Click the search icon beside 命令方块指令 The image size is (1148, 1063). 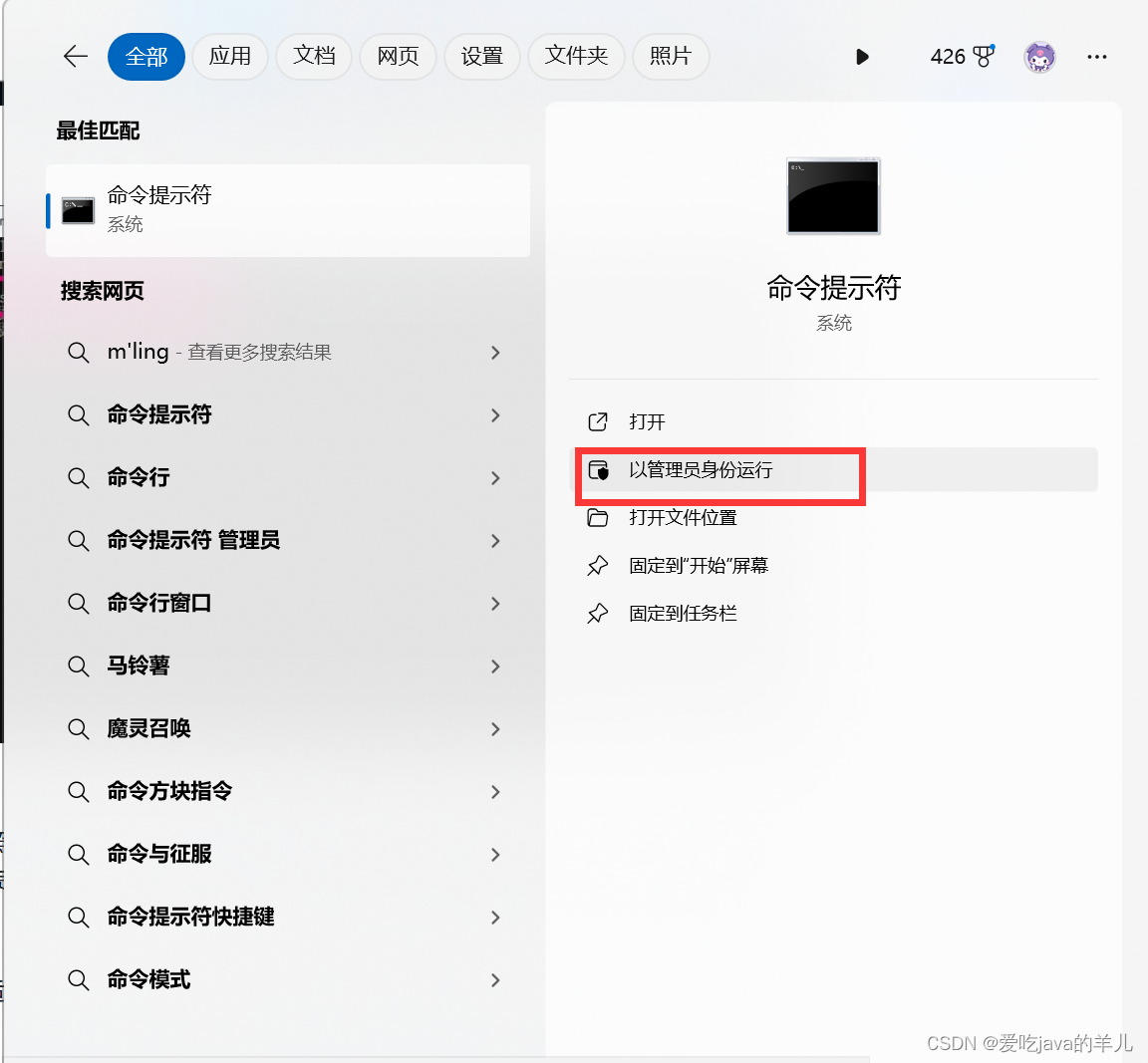pos(79,791)
